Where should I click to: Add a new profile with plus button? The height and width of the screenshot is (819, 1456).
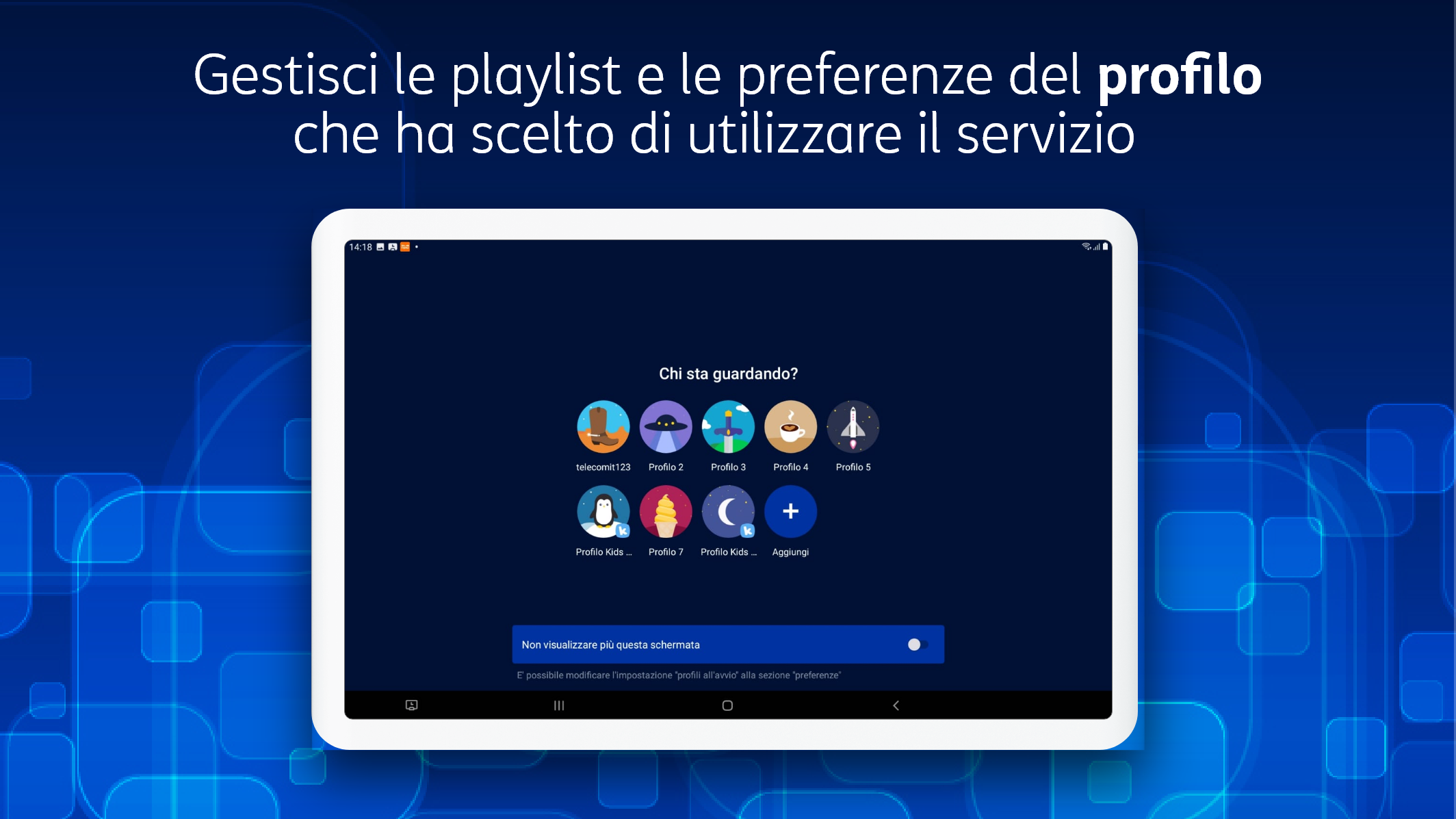(x=790, y=512)
